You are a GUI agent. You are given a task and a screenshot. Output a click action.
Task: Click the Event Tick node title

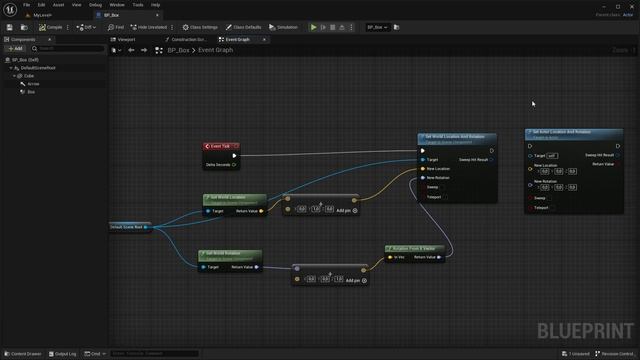click(x=220, y=146)
